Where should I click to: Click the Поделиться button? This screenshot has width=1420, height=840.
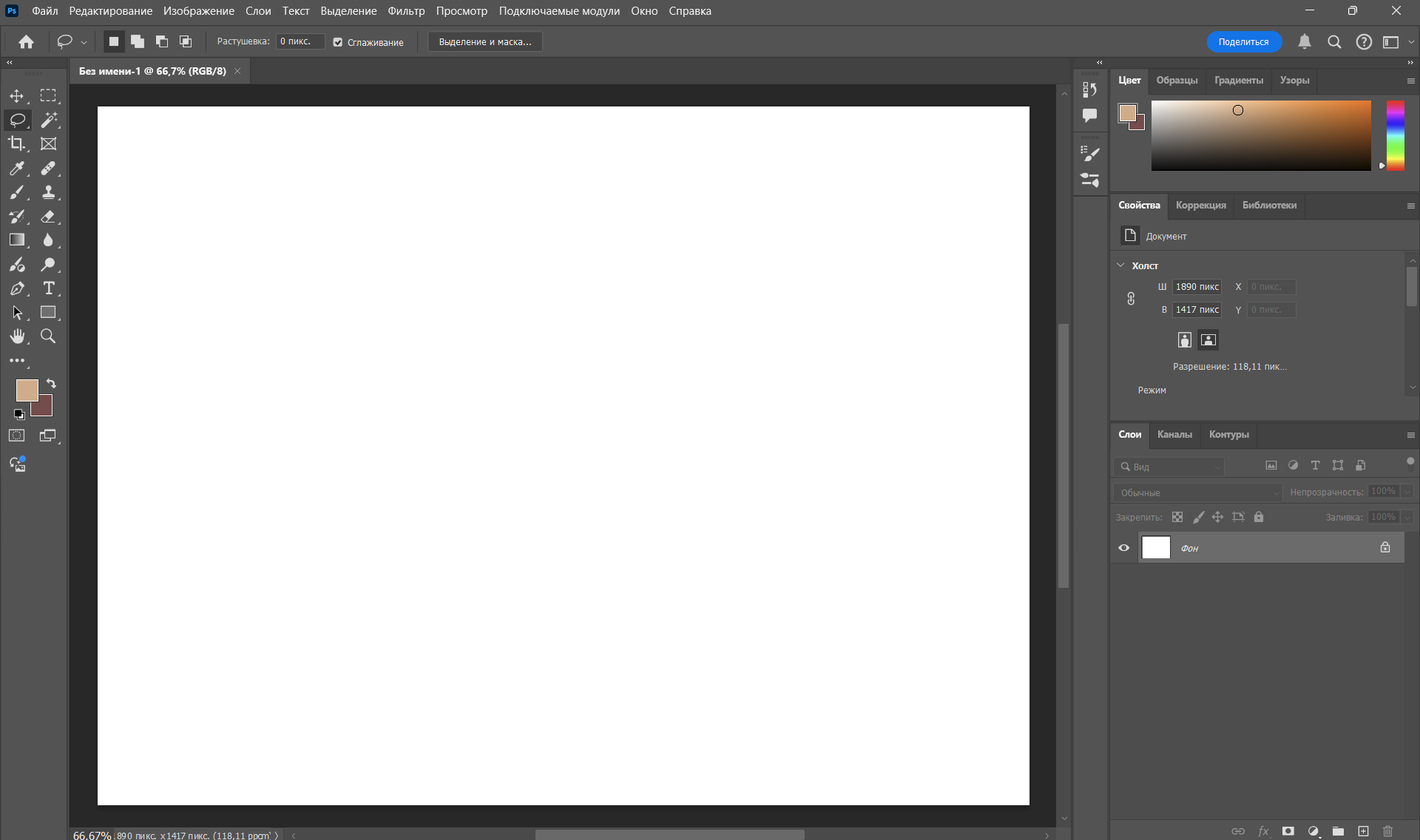(x=1243, y=42)
